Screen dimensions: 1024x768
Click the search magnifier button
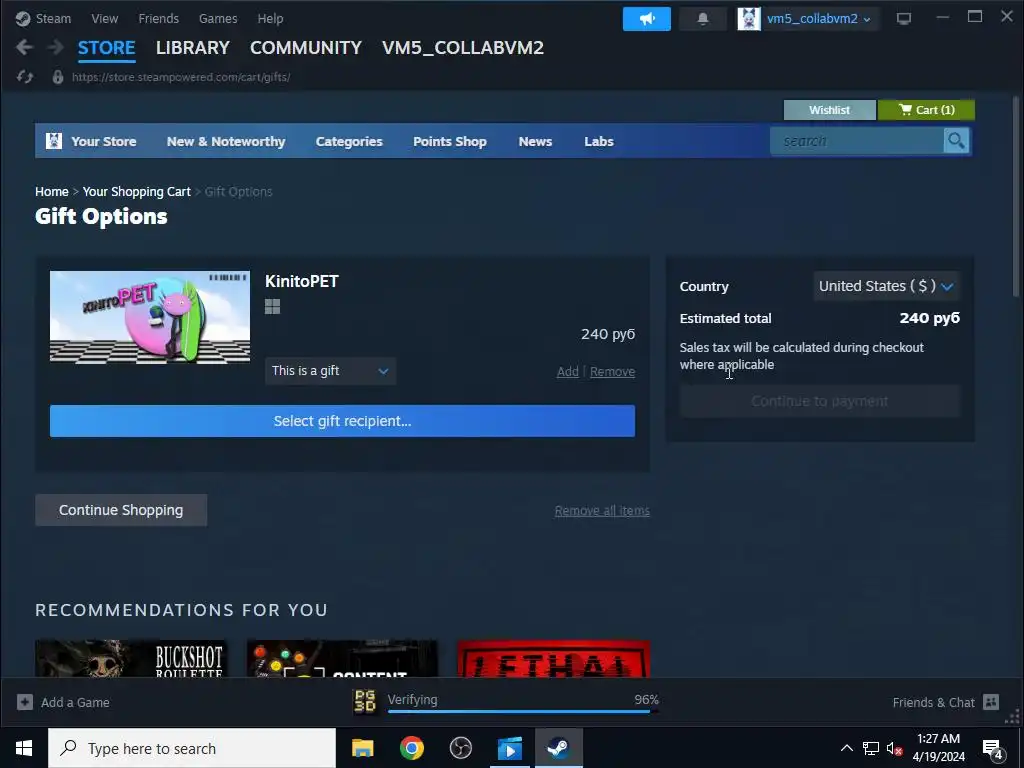point(956,140)
